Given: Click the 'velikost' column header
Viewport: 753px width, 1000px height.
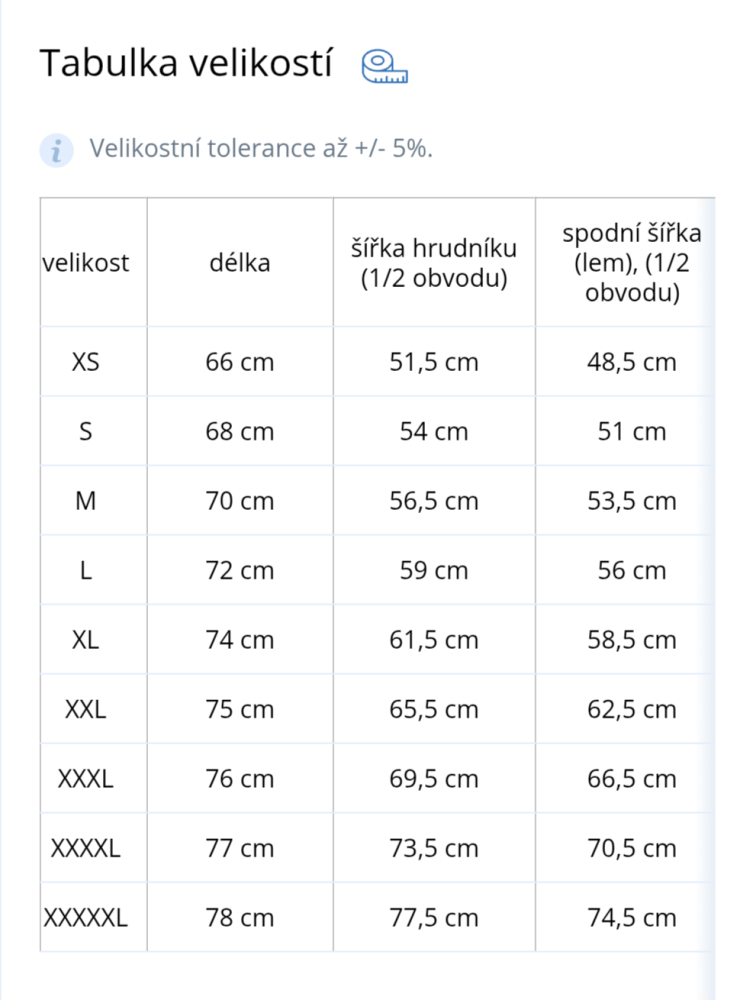Looking at the screenshot, I should [x=86, y=264].
